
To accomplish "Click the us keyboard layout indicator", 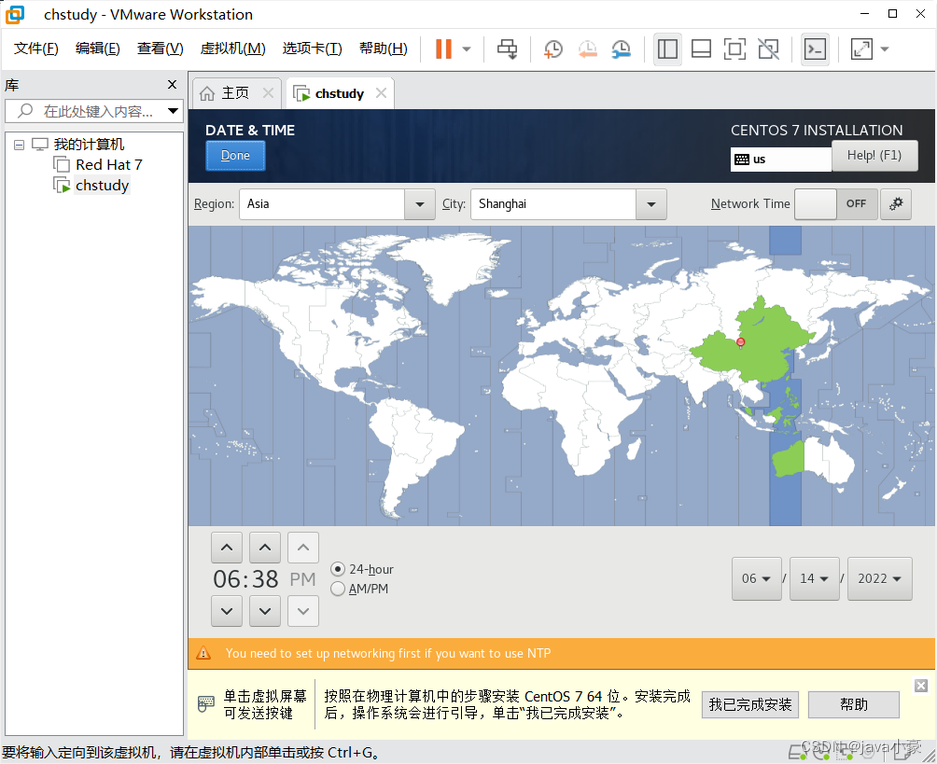I will pos(780,159).
